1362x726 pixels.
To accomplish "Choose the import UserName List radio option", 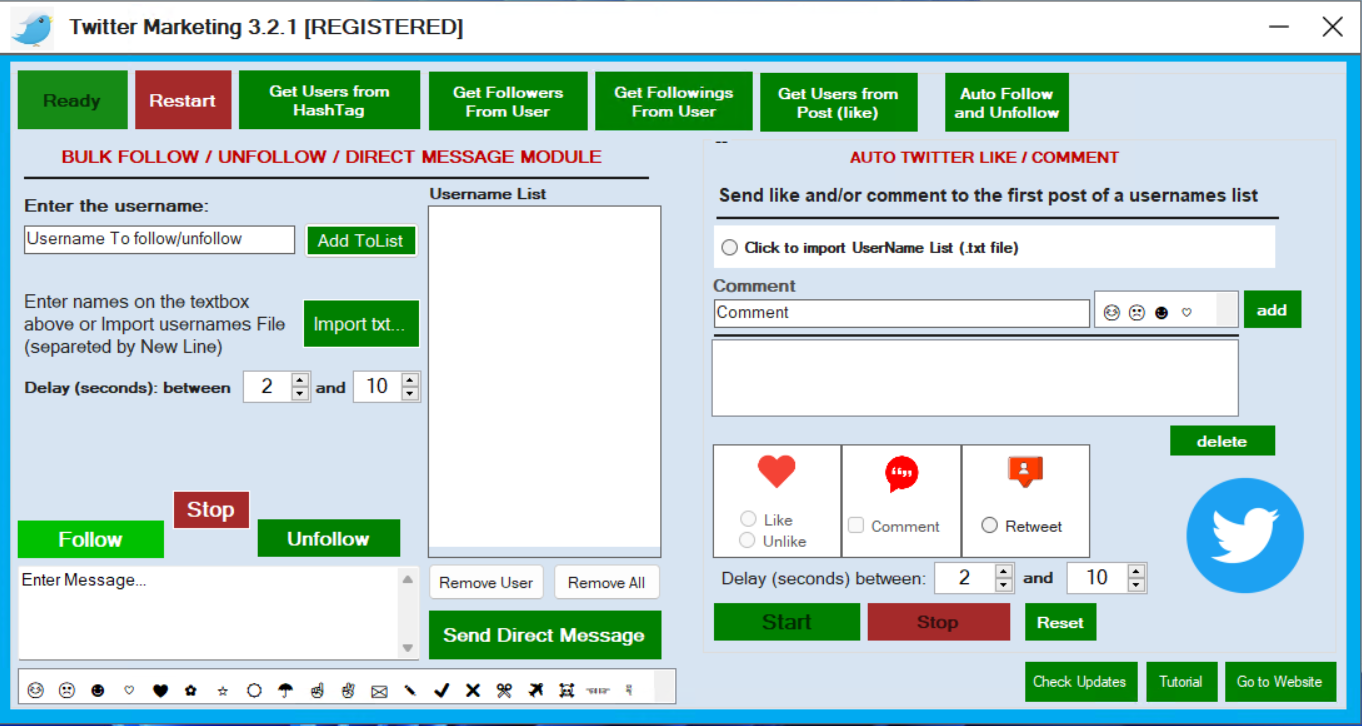I will [729, 247].
